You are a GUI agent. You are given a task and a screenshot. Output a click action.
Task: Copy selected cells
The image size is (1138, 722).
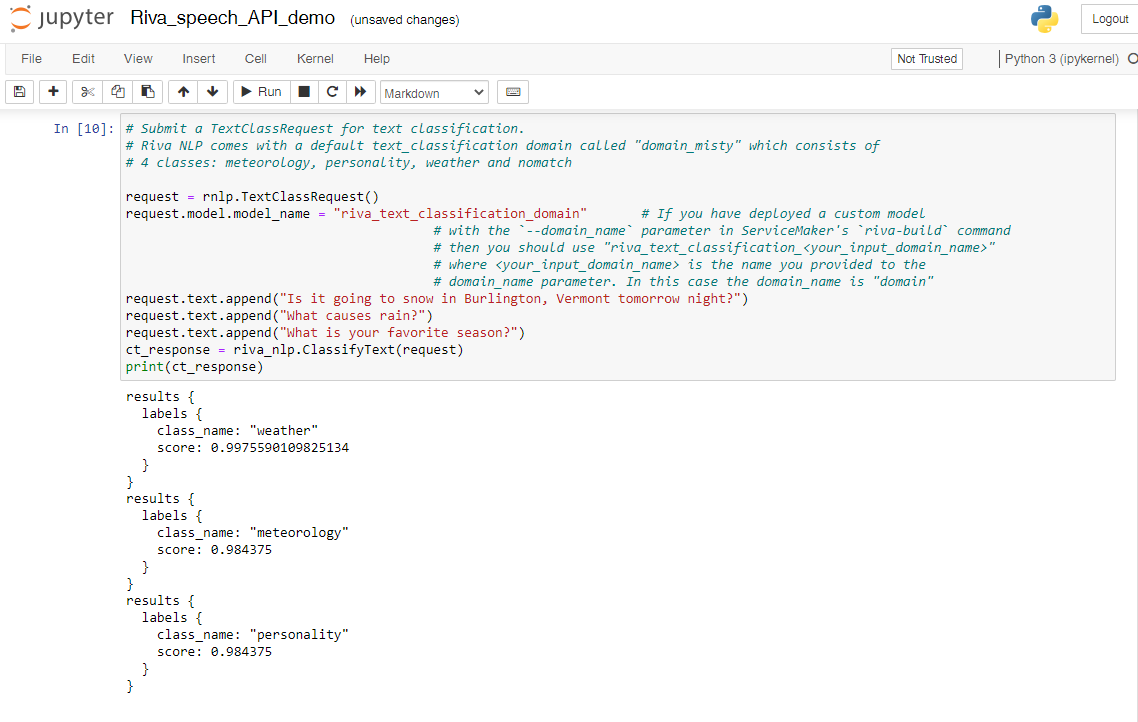118,92
